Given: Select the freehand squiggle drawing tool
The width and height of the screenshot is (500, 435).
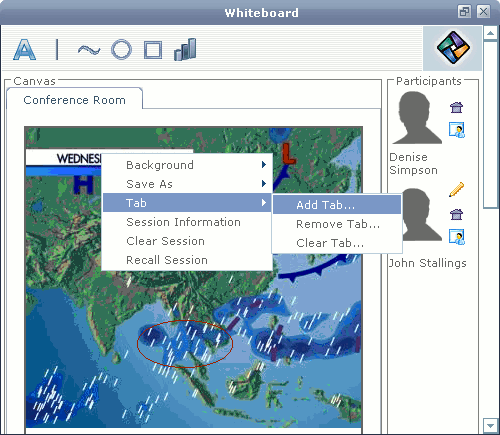Looking at the screenshot, I should click(x=89, y=50).
